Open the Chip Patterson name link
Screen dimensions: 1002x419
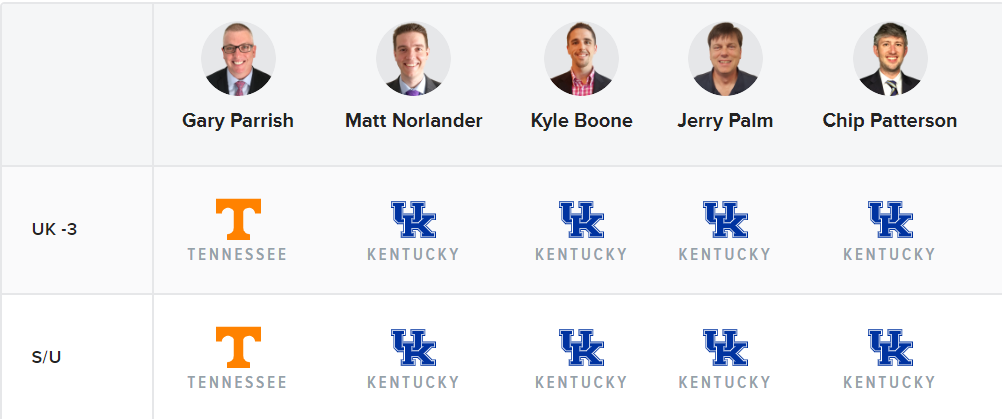pos(890,121)
